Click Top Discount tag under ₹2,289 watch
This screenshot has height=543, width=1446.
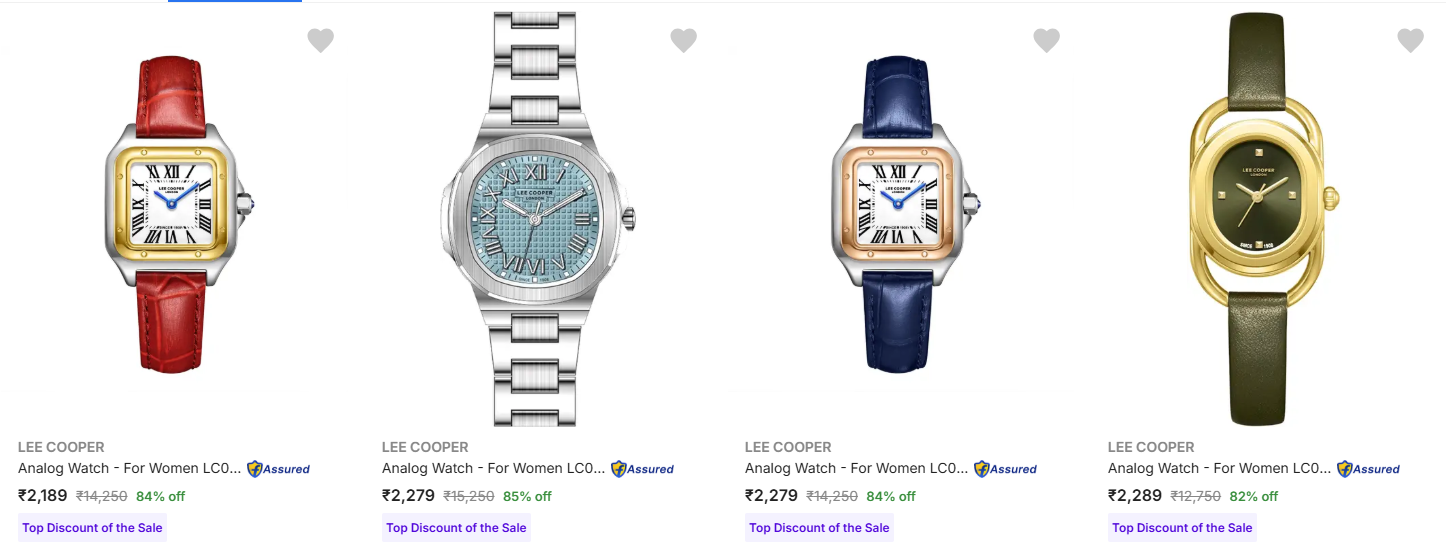point(1182,528)
